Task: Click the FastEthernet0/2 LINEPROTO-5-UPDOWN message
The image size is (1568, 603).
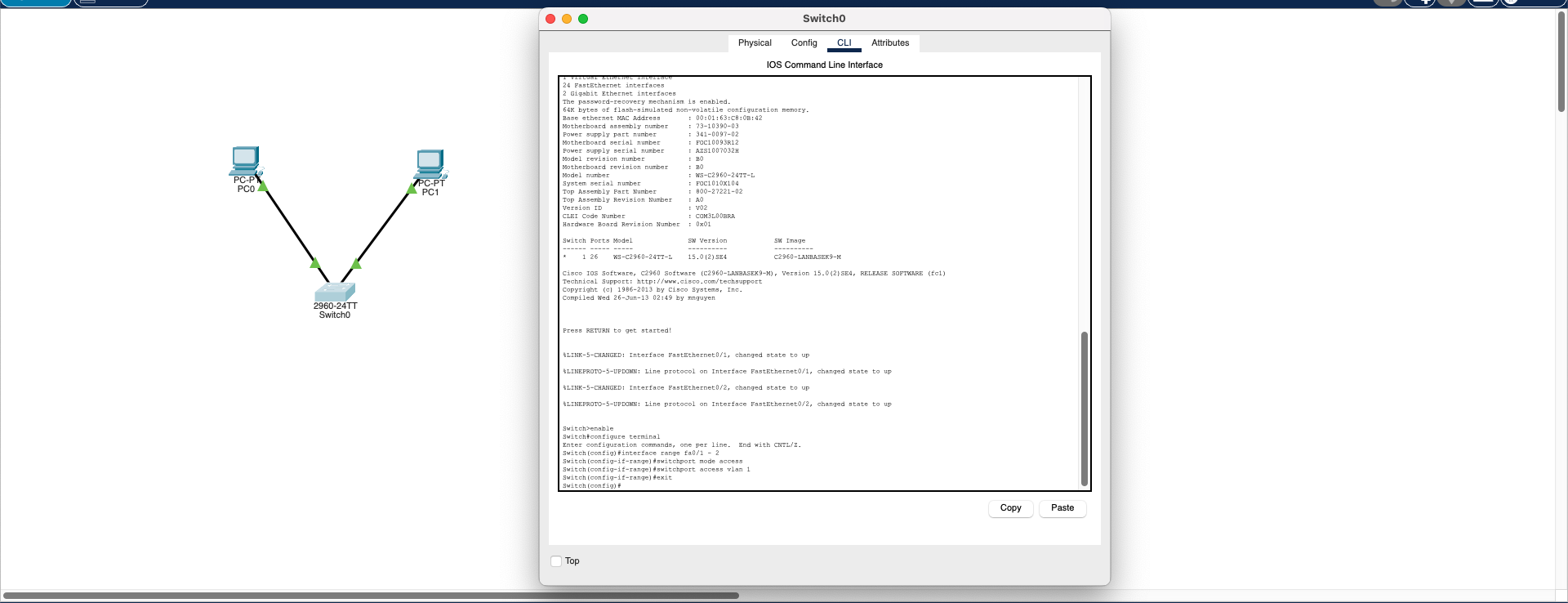Action: 727,404
